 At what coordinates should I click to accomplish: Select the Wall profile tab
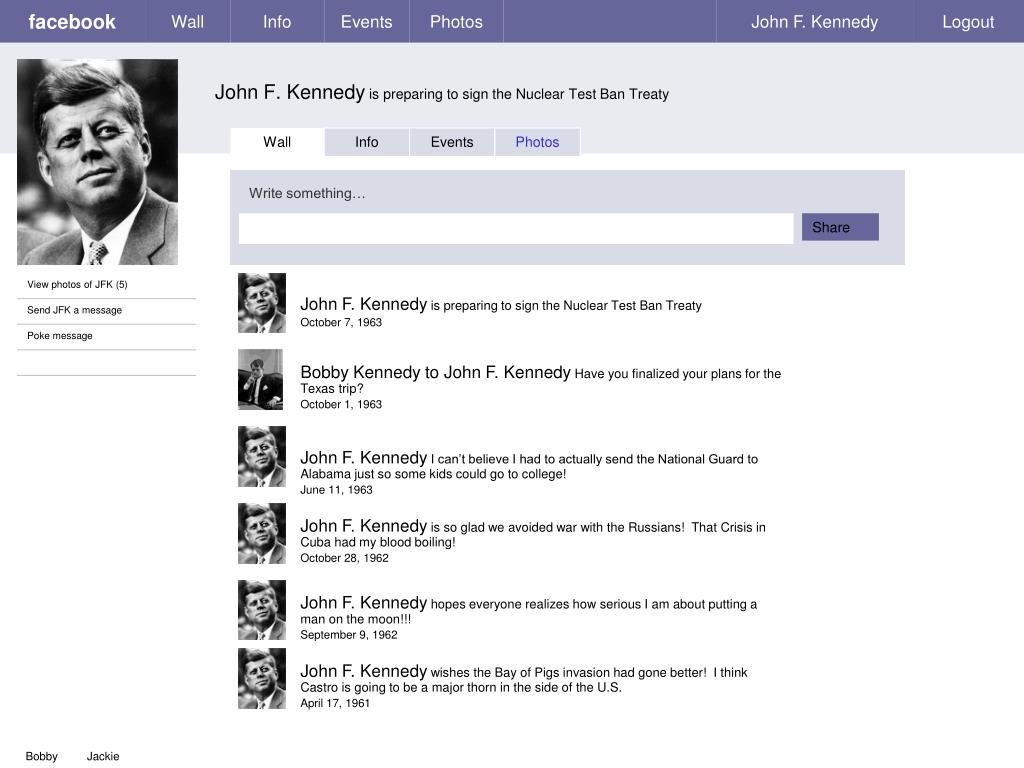click(x=277, y=142)
